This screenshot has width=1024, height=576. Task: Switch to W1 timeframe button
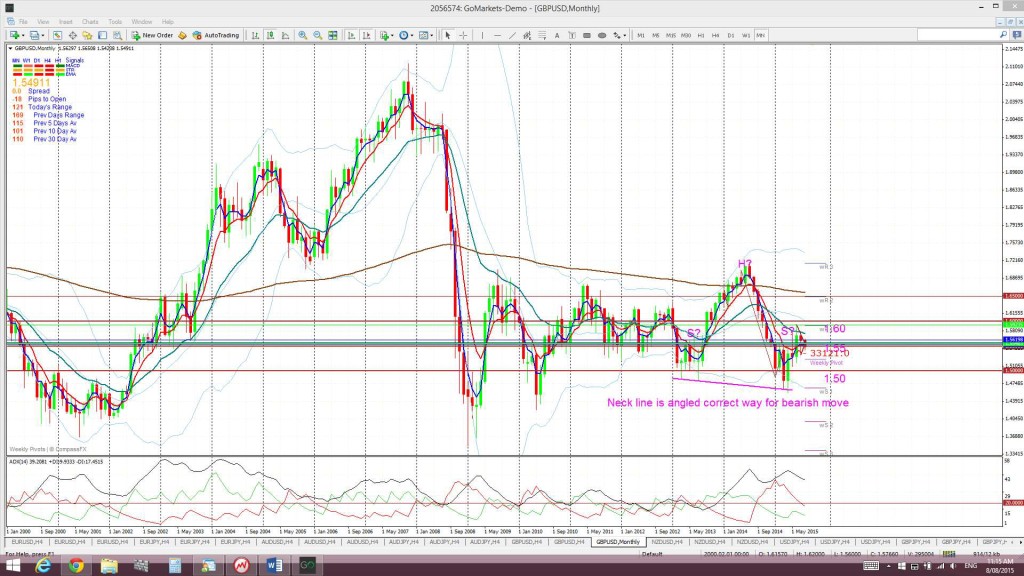746,35
